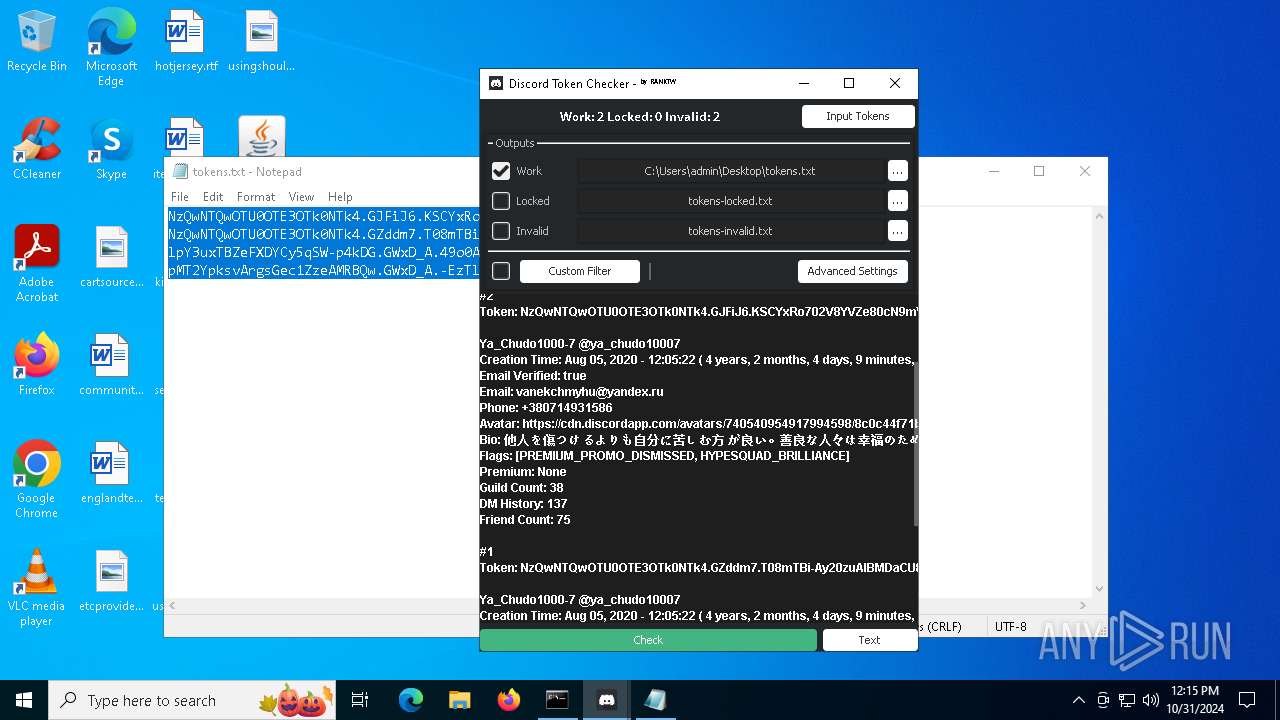Launch CCleaner from the desktop
1280x720 pixels.
click(x=37, y=149)
